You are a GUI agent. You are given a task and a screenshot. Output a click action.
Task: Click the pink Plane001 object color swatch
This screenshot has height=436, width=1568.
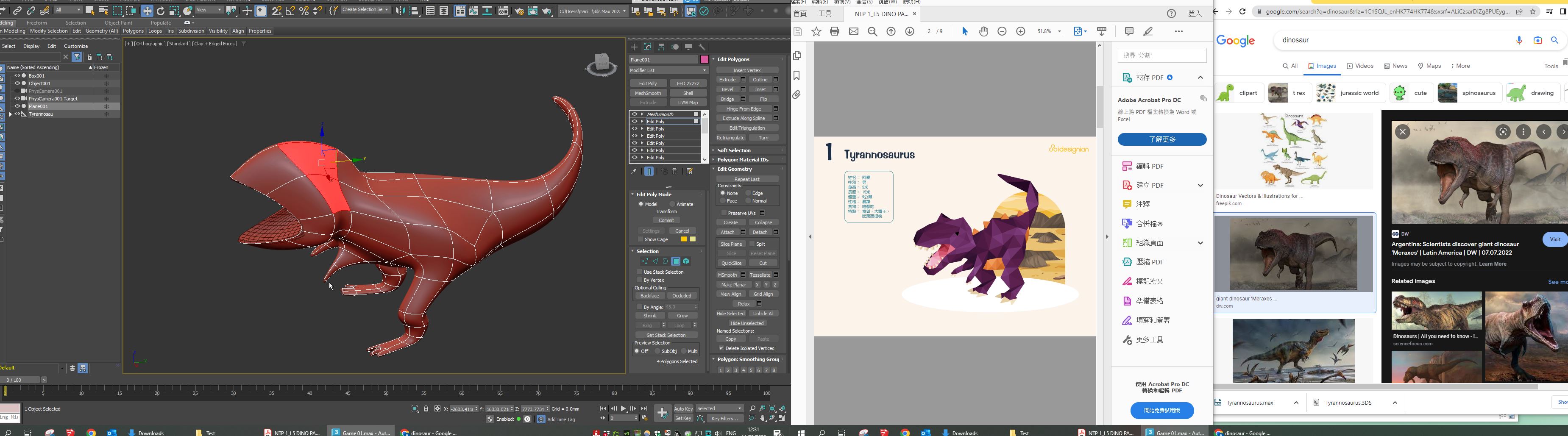pyautogui.click(x=704, y=60)
